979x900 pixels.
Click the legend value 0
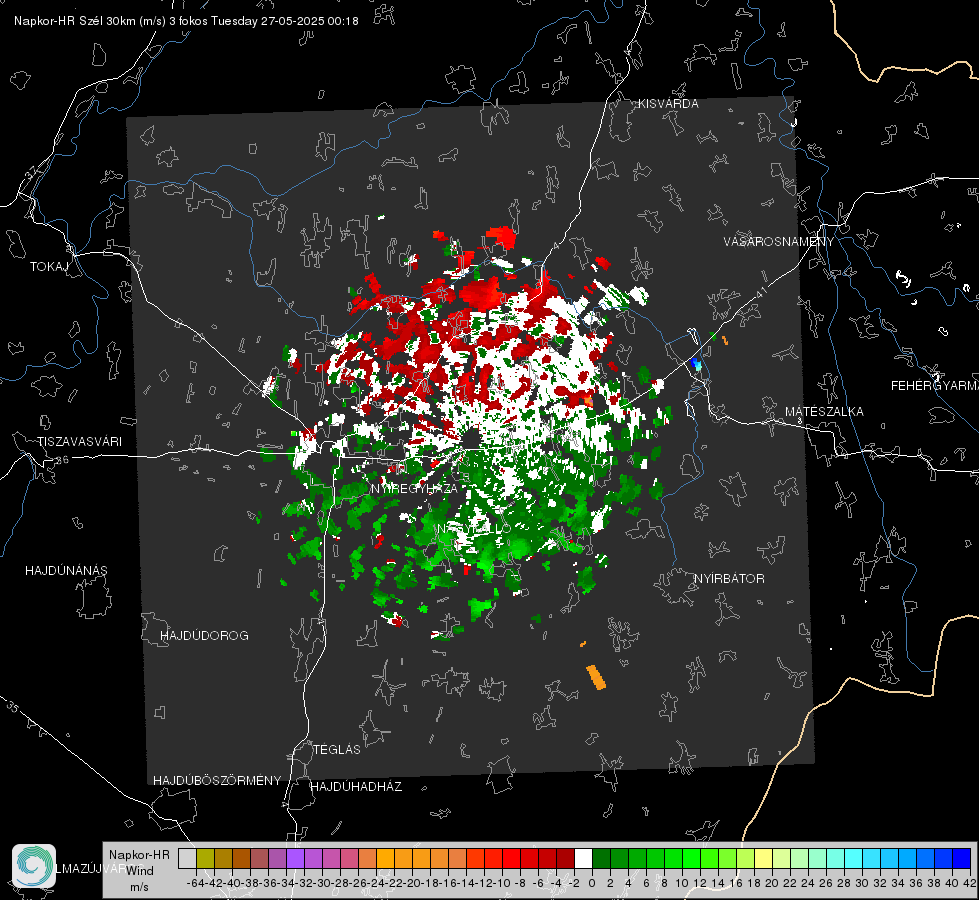pyautogui.click(x=592, y=883)
